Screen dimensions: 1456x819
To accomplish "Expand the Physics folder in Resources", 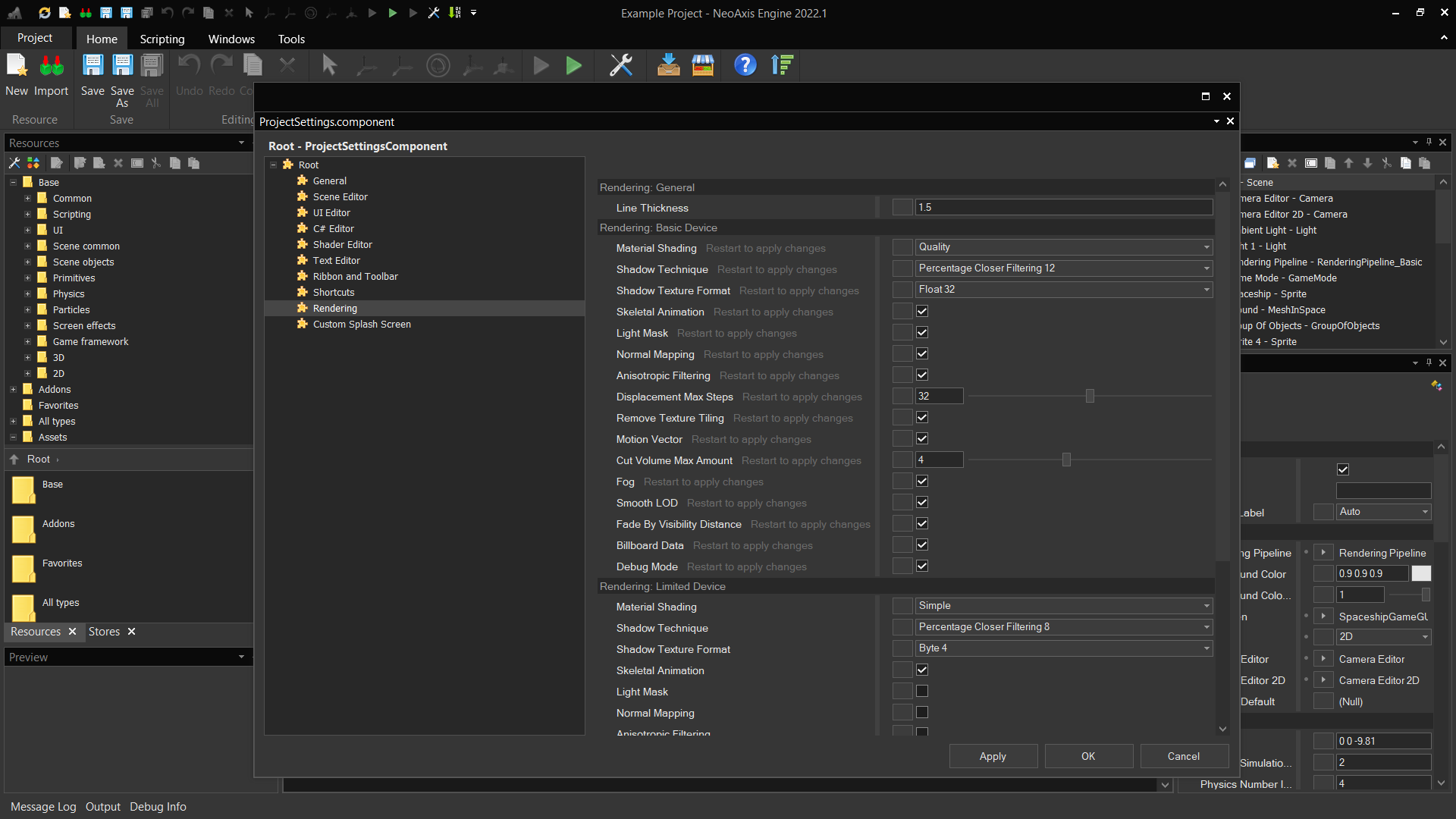I will [27, 294].
